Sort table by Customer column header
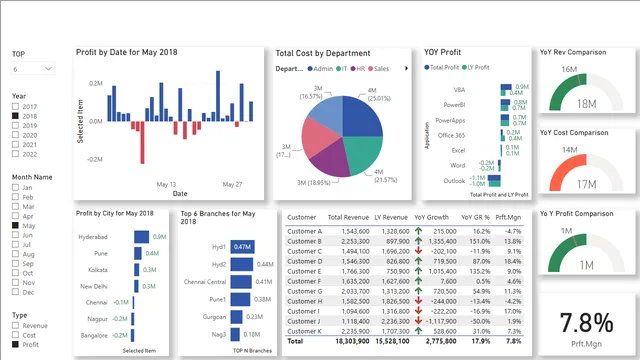This screenshot has height=360, width=640. 301,217
